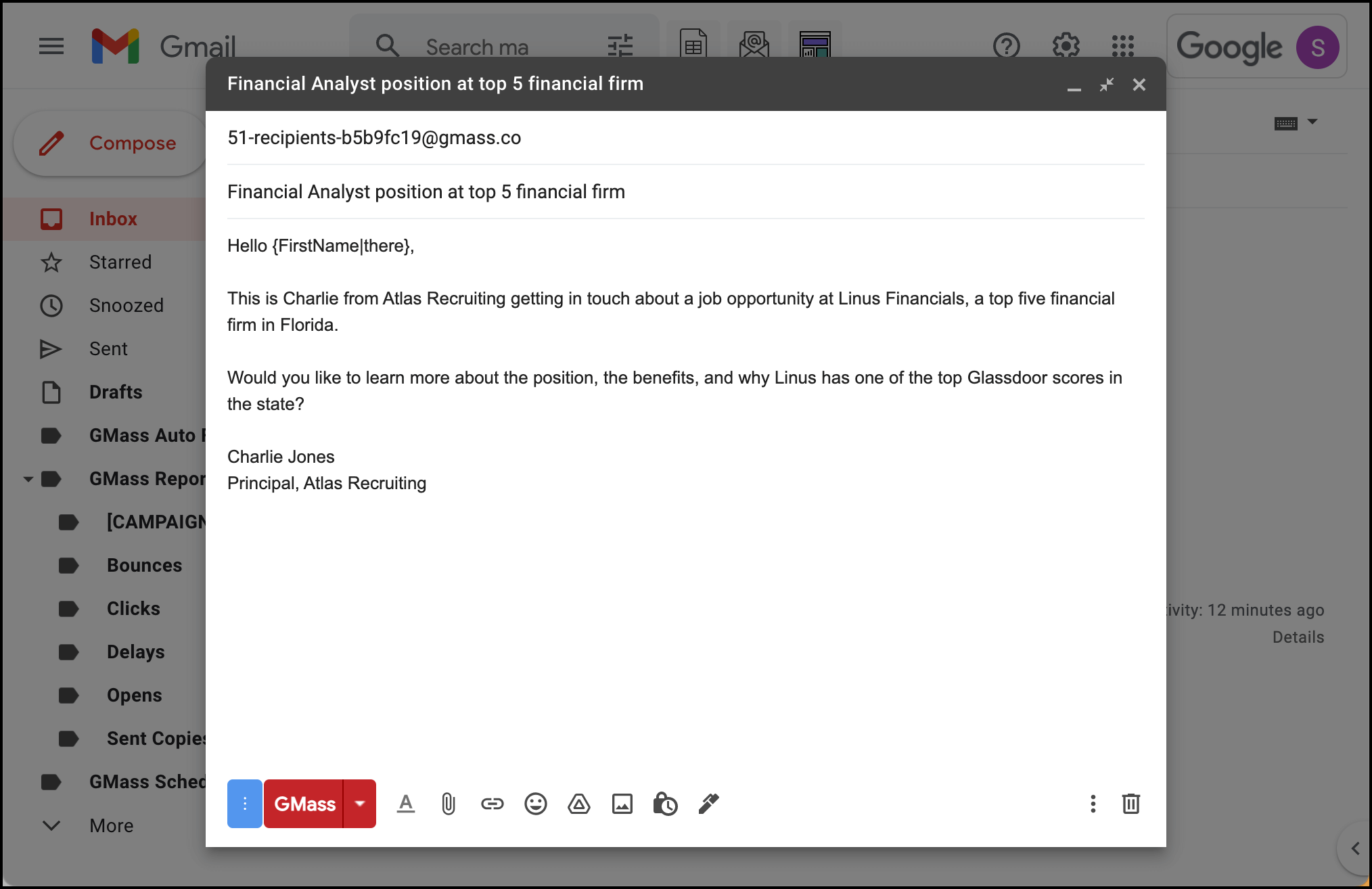Open the Drafts folder

(104, 392)
